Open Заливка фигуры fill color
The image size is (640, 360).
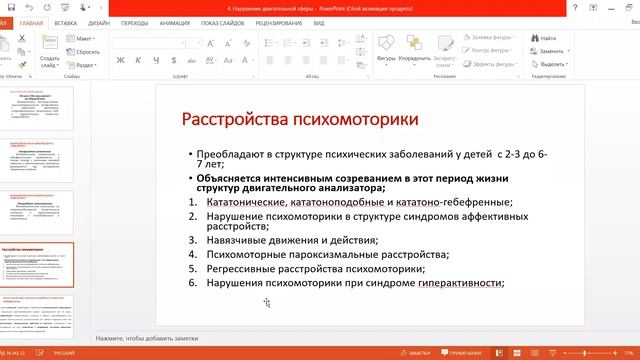pos(489,38)
